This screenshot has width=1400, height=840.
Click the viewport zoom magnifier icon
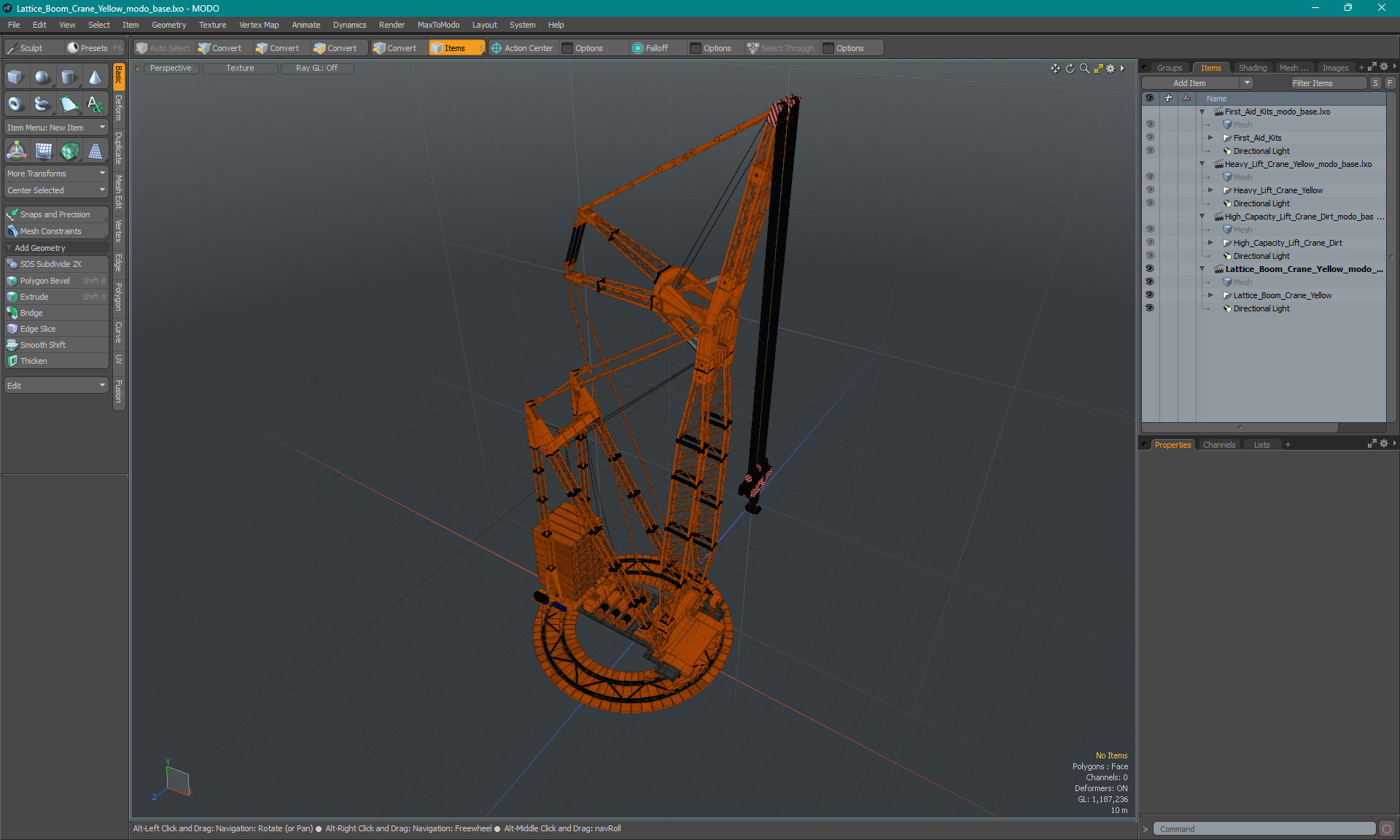click(1084, 69)
